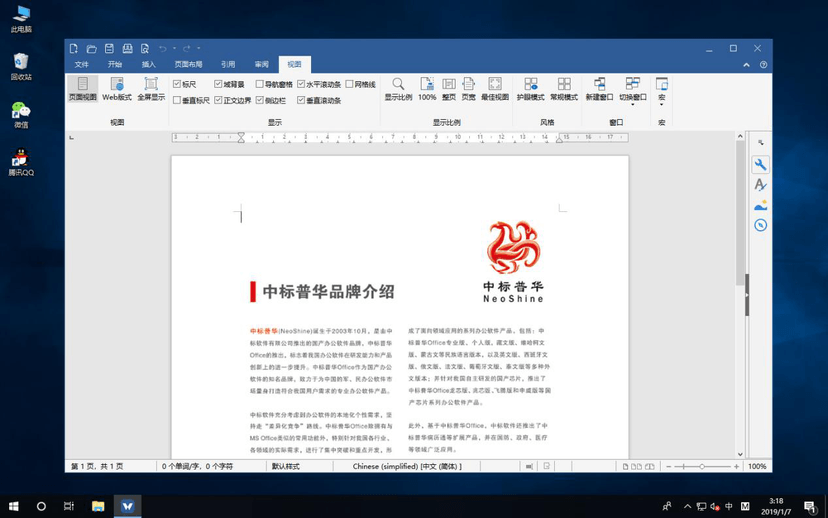Toggle the 侧边栏 sidebar checkbox

(x=259, y=100)
